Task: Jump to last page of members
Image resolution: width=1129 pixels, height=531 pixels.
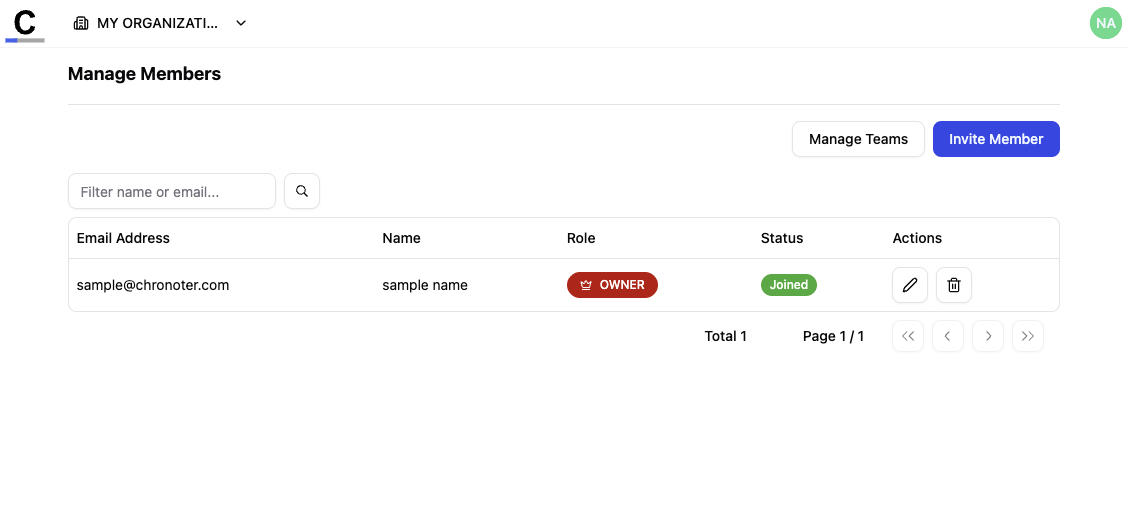Action: (x=1027, y=336)
